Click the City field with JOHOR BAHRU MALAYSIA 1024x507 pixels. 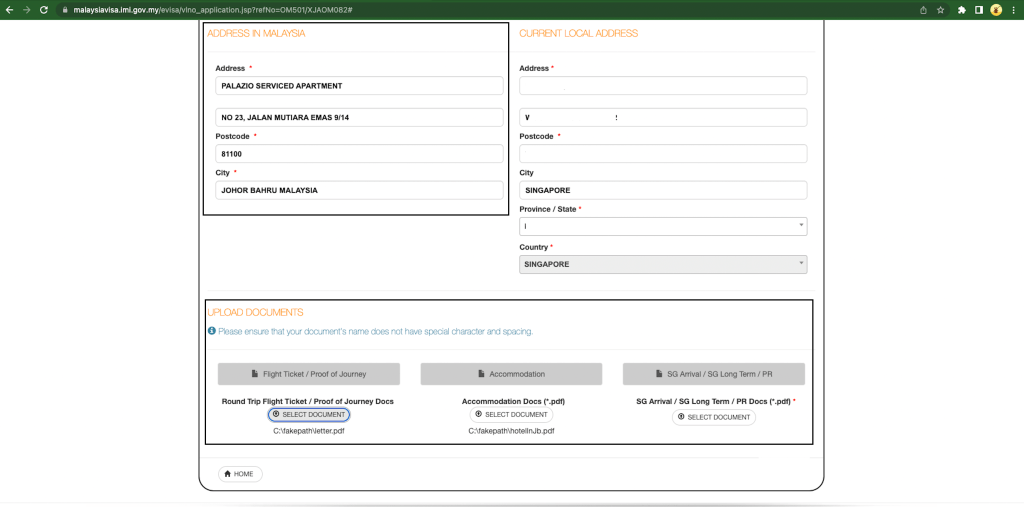click(359, 190)
